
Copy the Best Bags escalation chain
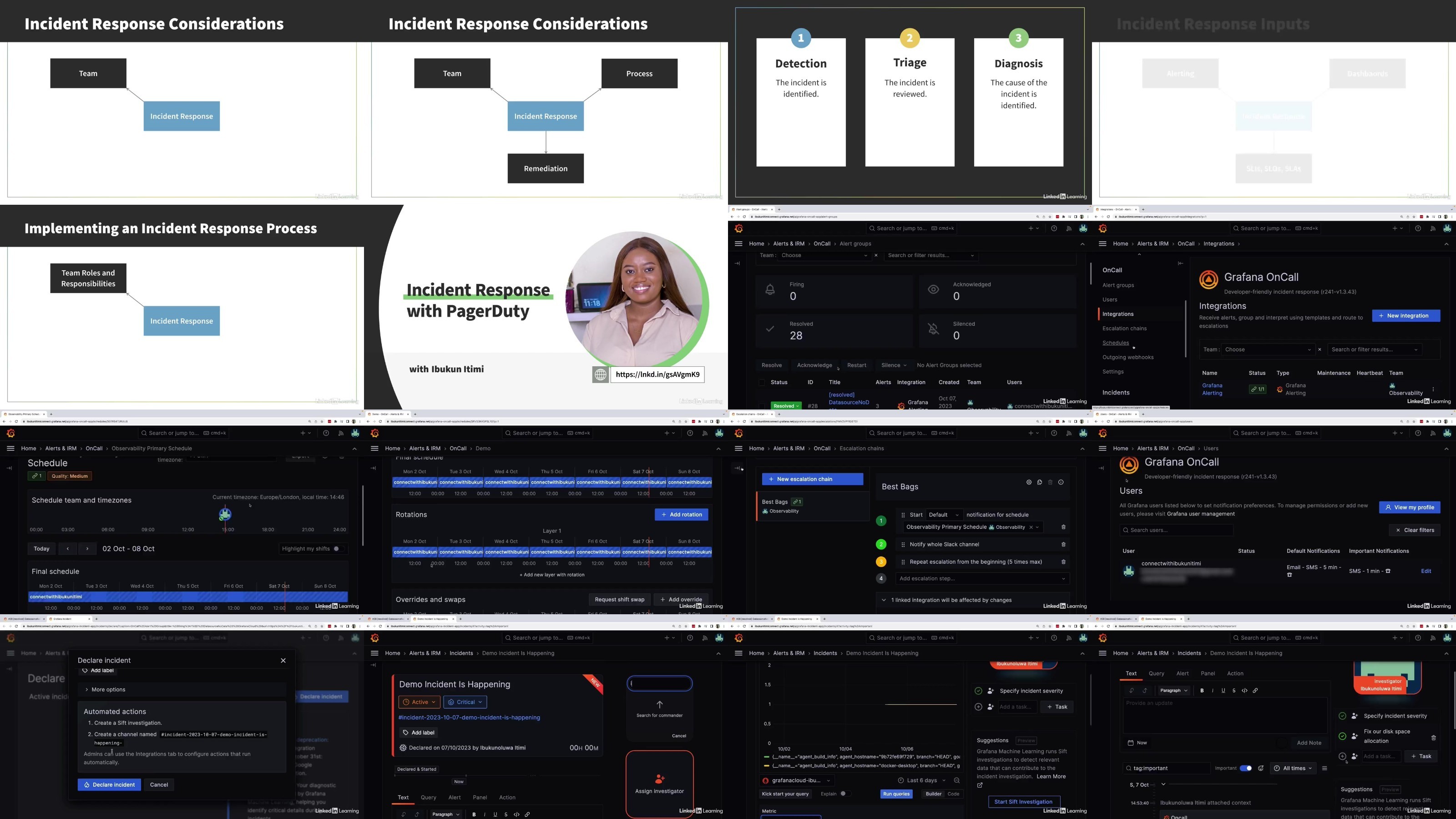coord(1039,482)
